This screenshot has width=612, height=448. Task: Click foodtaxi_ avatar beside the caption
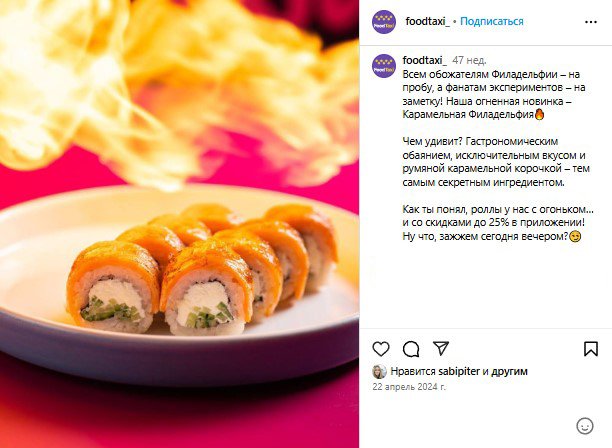coord(384,66)
